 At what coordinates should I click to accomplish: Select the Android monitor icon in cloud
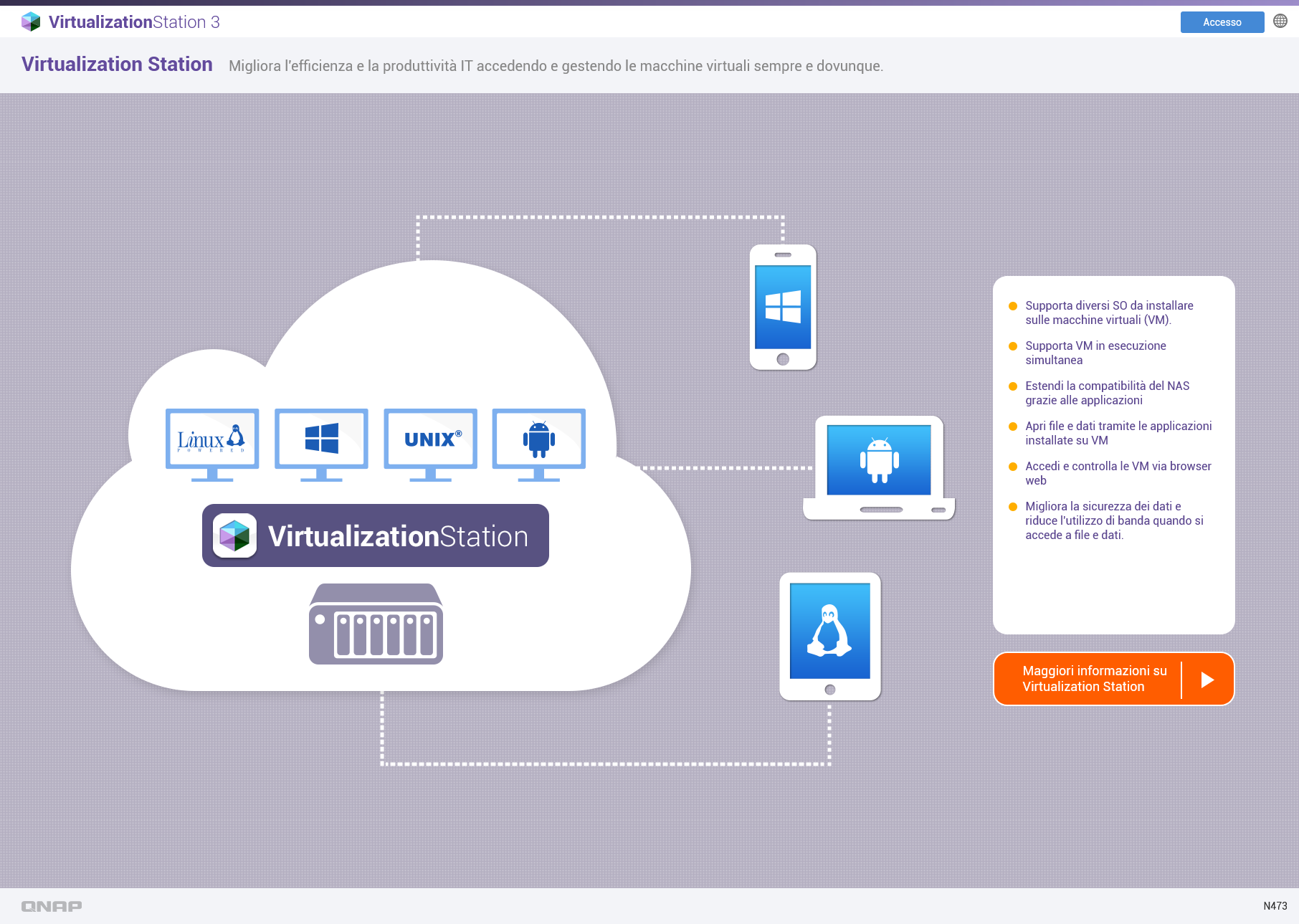[539, 444]
